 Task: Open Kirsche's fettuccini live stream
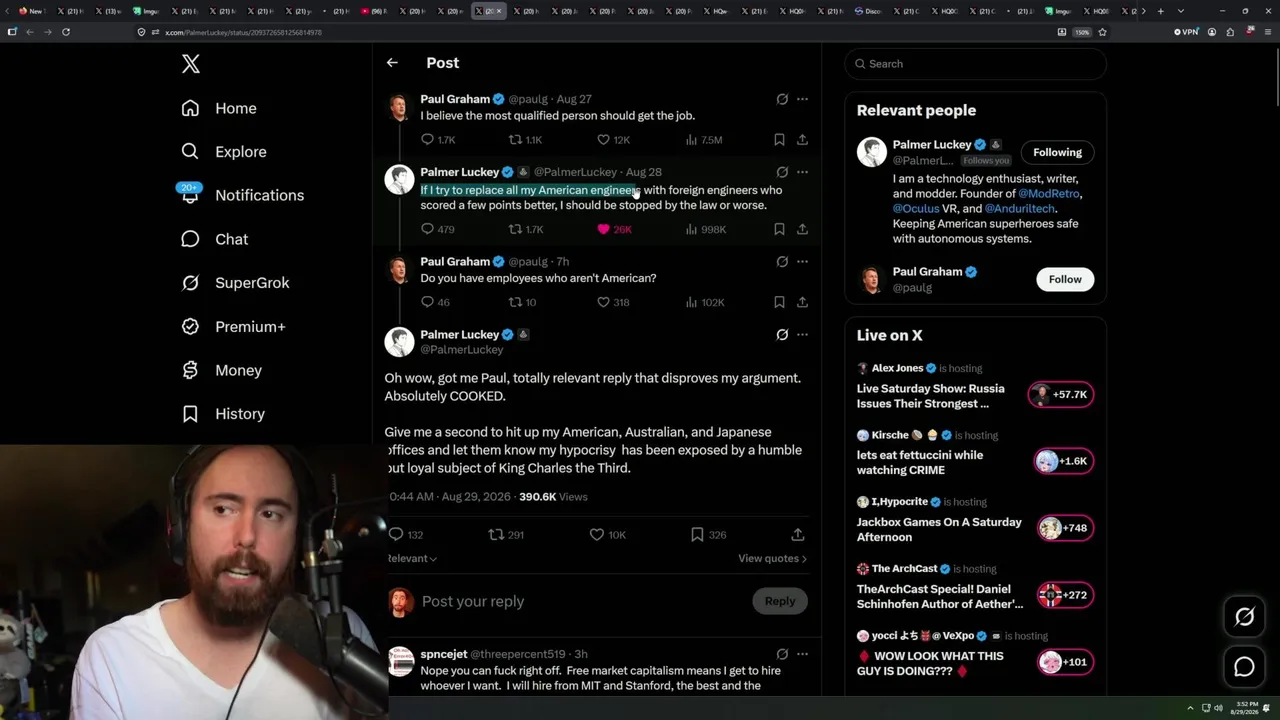pos(975,454)
